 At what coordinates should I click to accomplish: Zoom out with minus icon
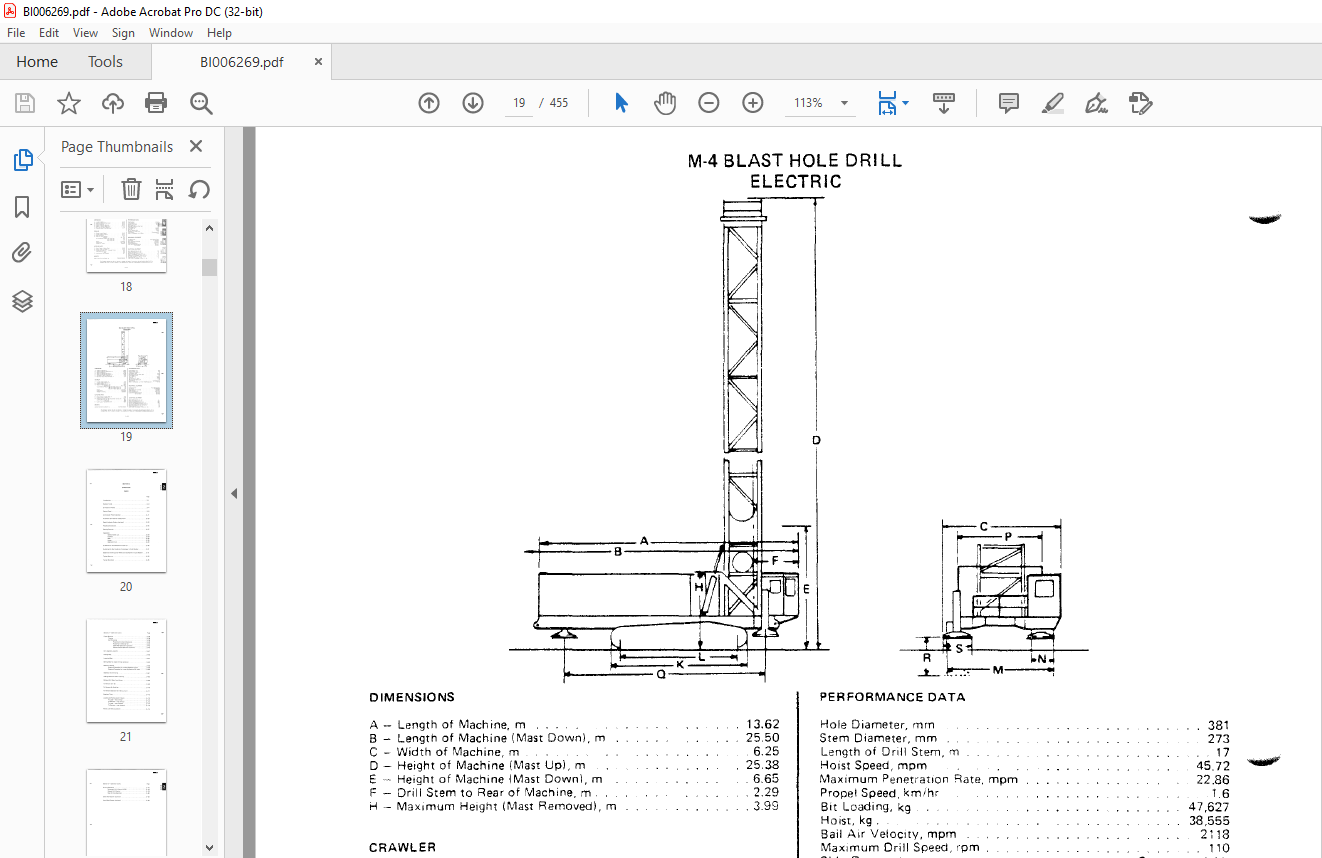point(709,103)
